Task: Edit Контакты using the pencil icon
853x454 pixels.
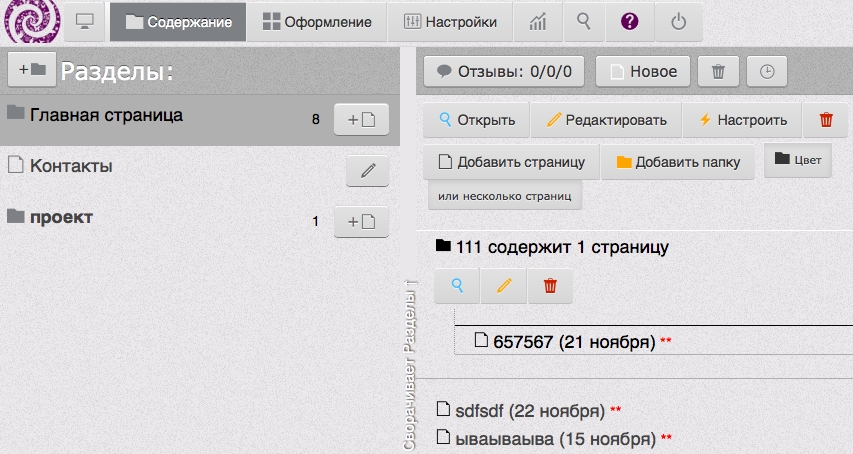Action: coord(367,171)
